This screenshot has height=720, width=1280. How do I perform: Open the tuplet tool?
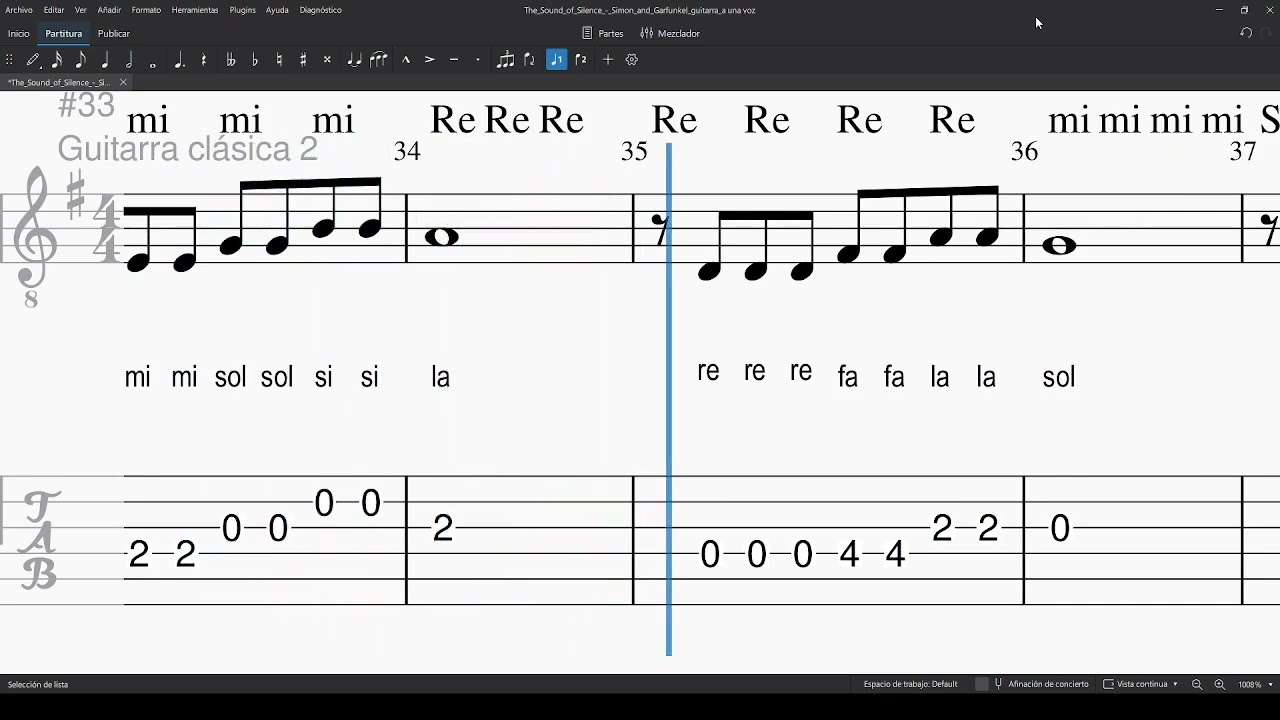505,60
